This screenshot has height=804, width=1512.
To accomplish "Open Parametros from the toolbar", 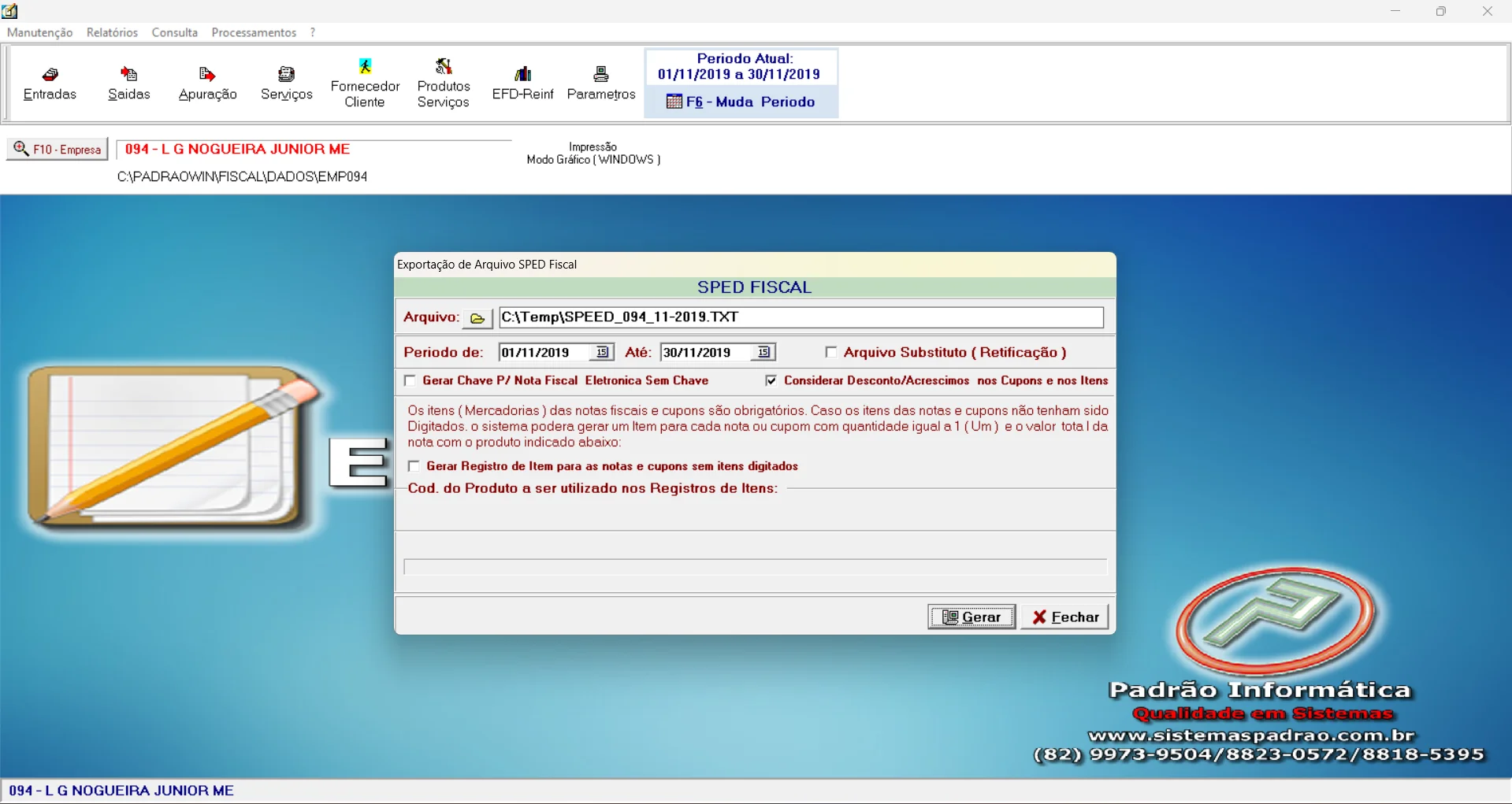I will (601, 83).
